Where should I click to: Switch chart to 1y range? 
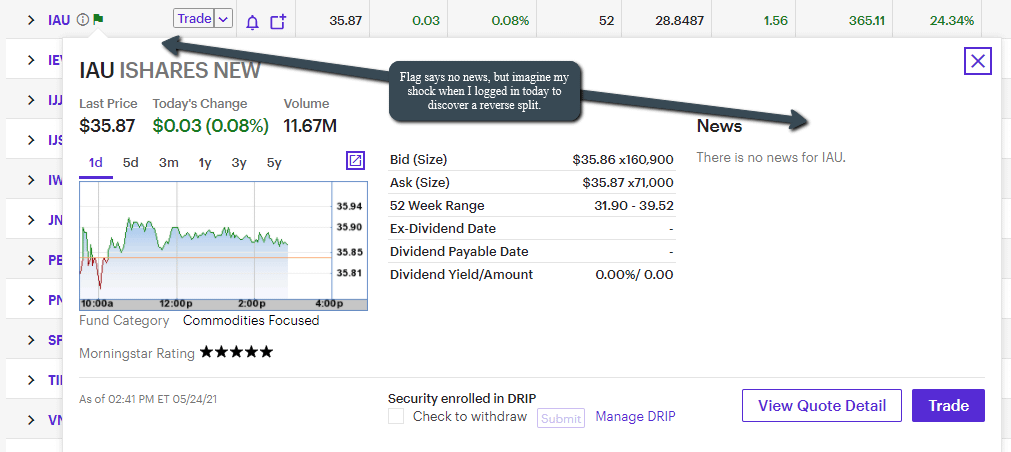[x=205, y=162]
